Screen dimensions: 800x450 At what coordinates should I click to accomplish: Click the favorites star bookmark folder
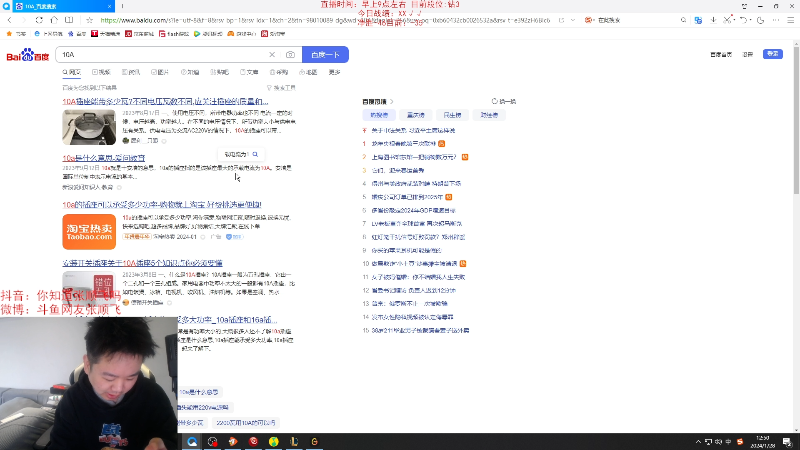click(x=16, y=34)
